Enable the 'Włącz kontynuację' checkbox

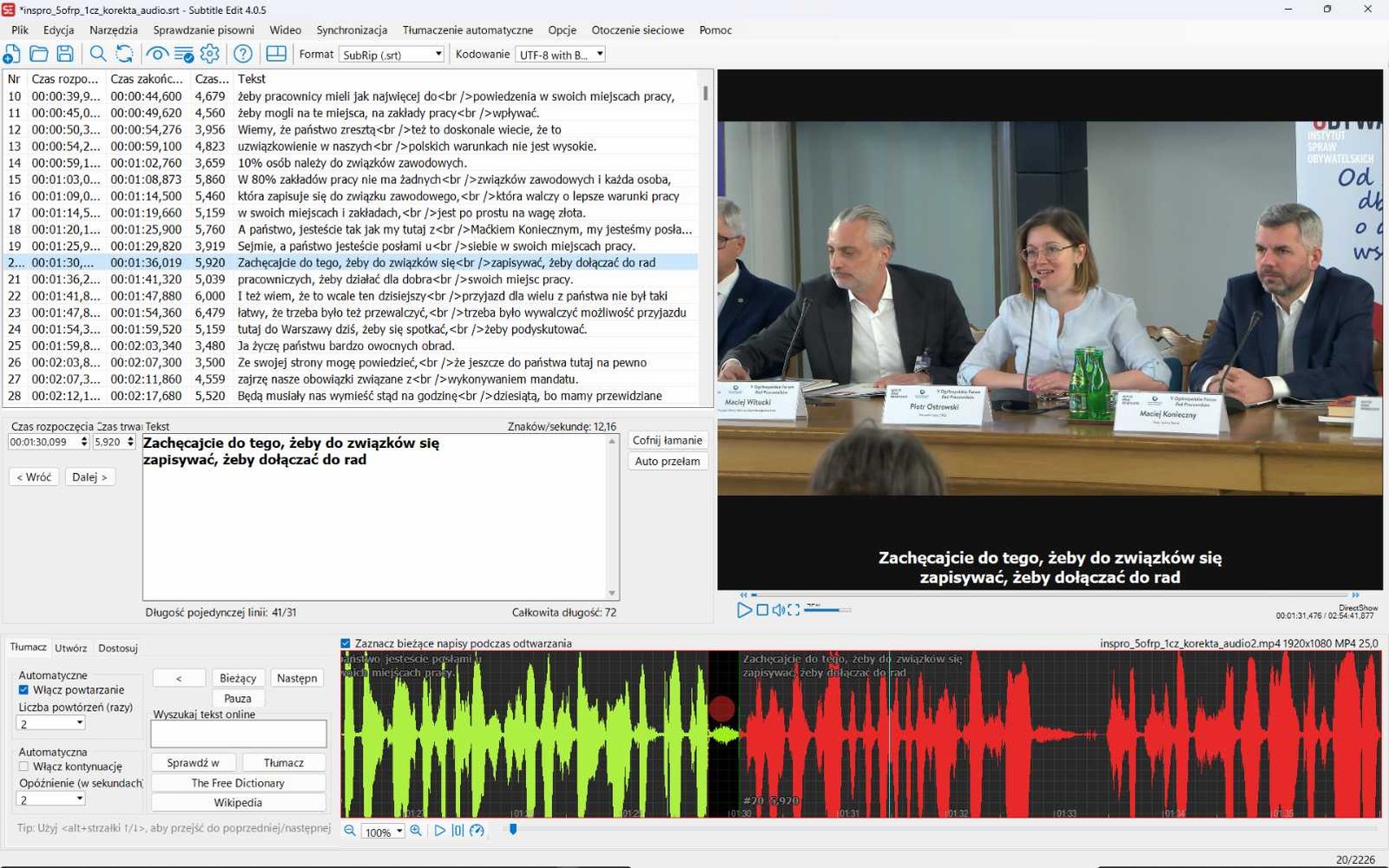(x=23, y=766)
